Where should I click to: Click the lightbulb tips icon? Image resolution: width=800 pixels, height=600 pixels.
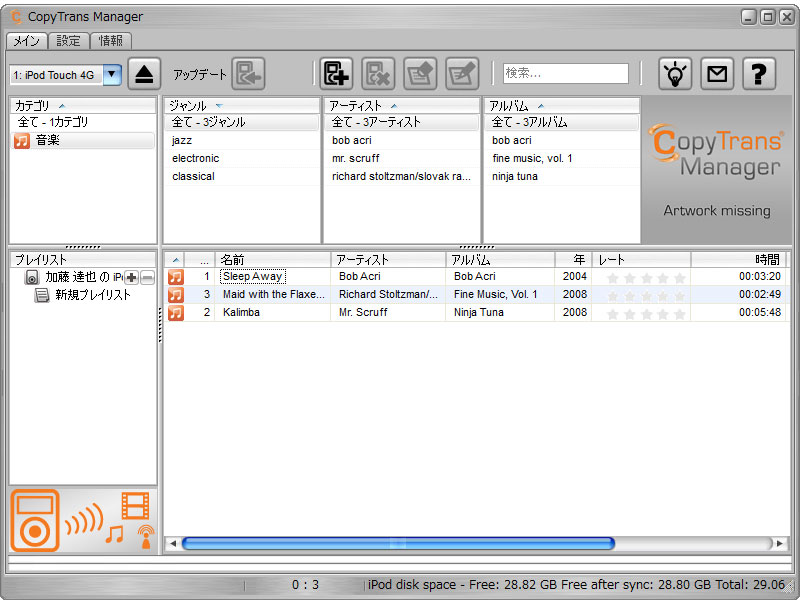click(x=674, y=72)
